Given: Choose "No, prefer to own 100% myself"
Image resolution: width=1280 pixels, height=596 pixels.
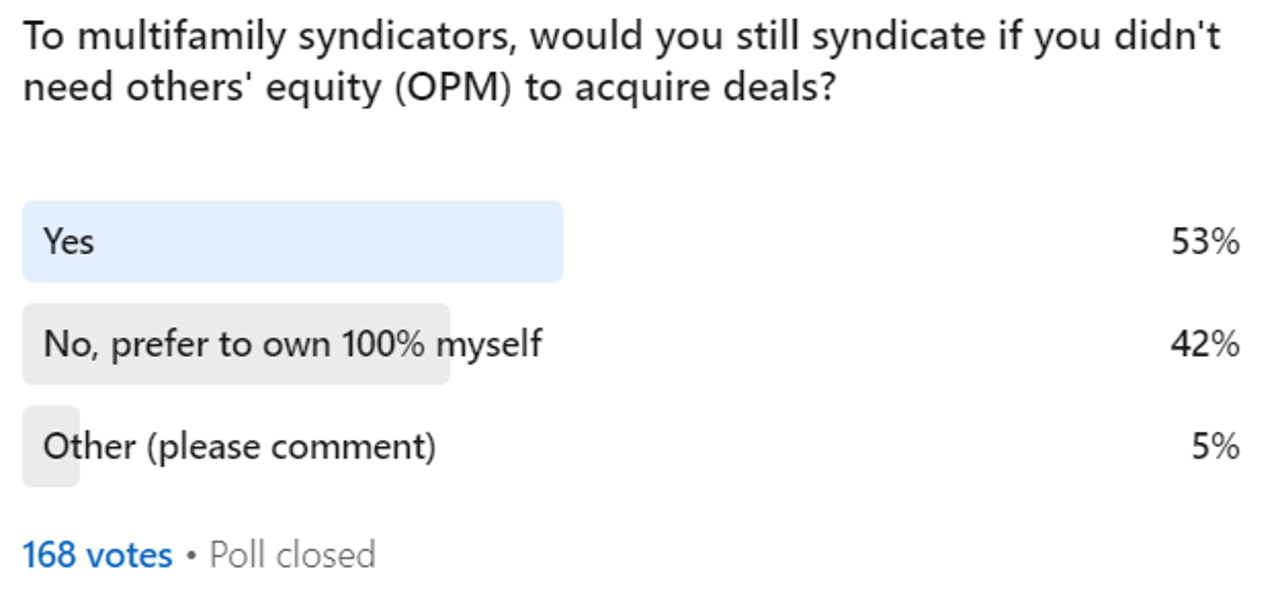Looking at the screenshot, I should (x=630, y=344).
